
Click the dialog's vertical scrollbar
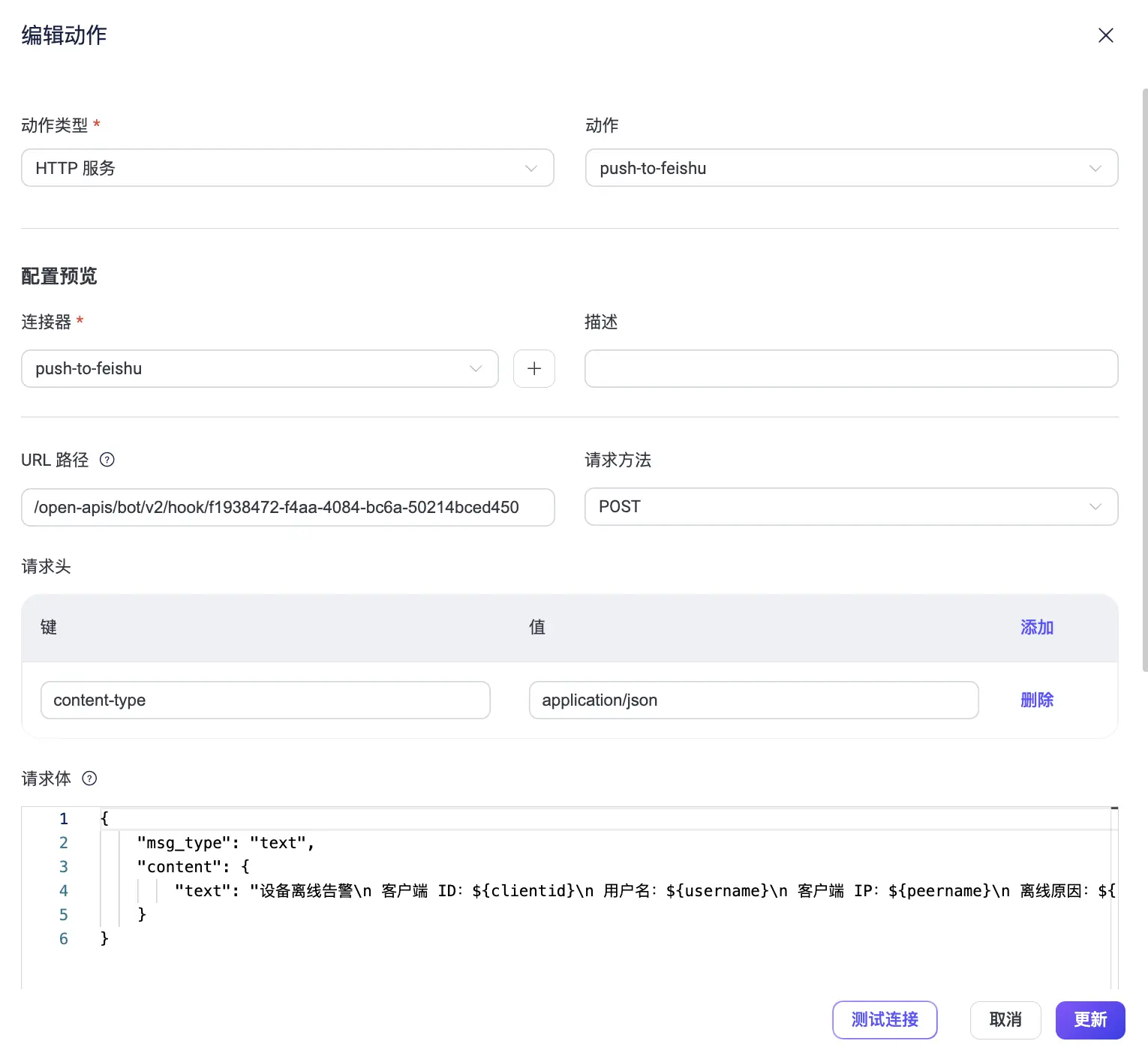click(1143, 375)
